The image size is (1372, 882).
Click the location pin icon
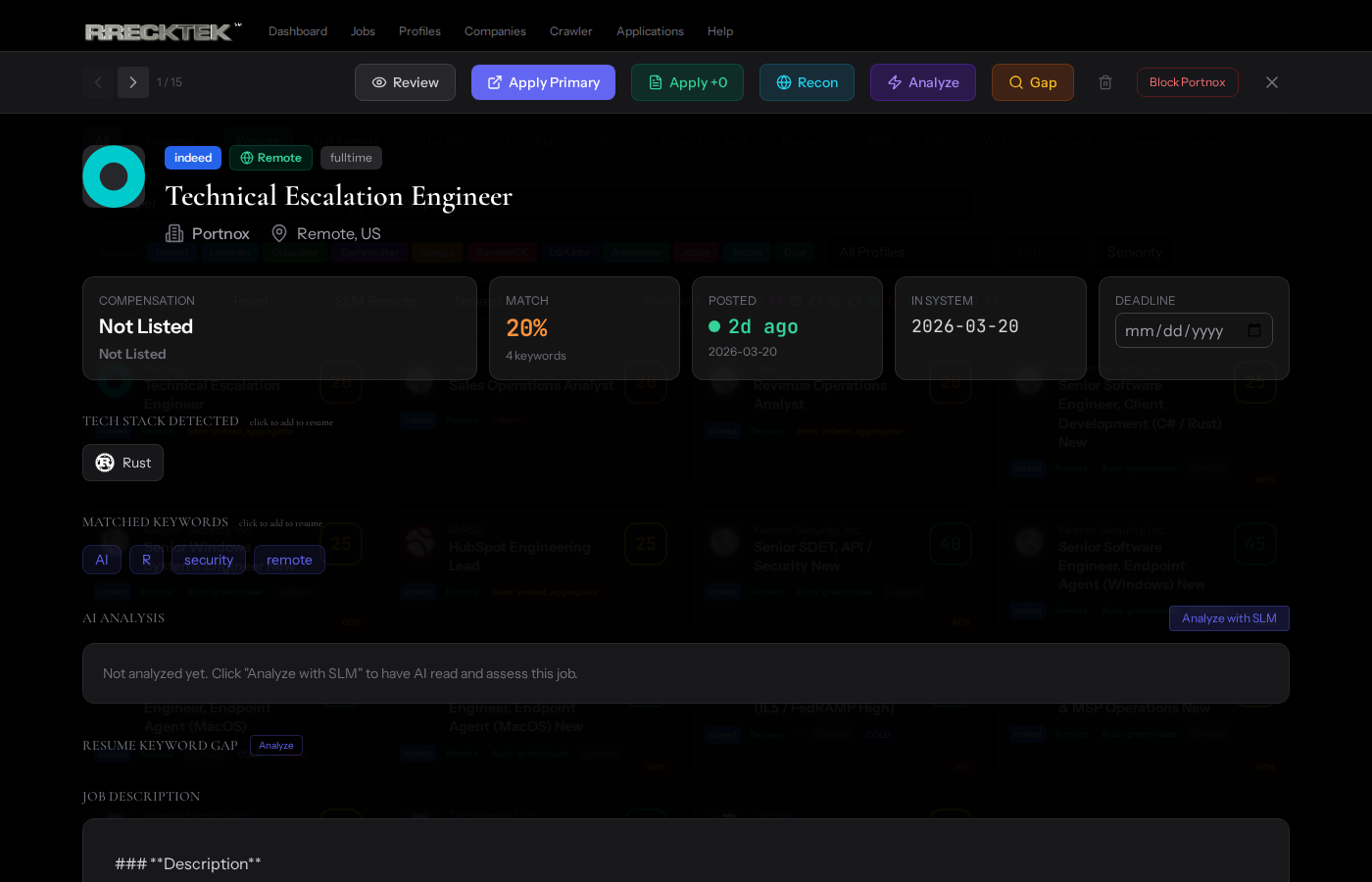tap(279, 233)
